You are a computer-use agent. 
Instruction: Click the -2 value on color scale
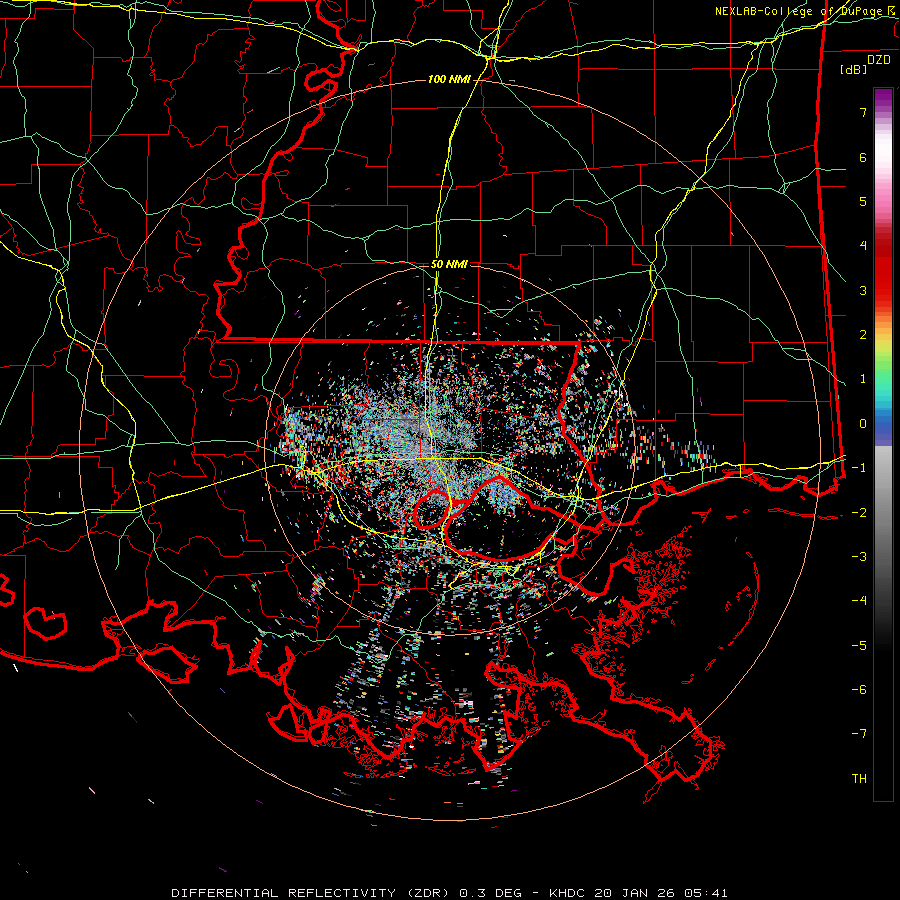(859, 513)
